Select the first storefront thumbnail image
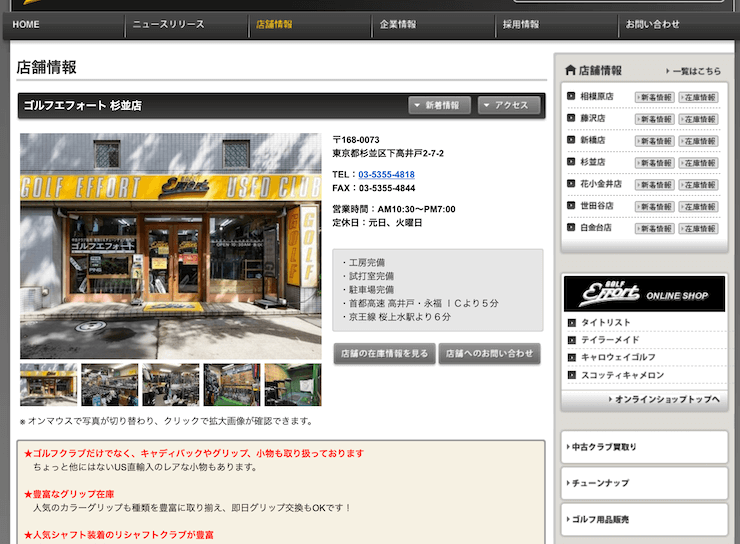 [x=48, y=385]
